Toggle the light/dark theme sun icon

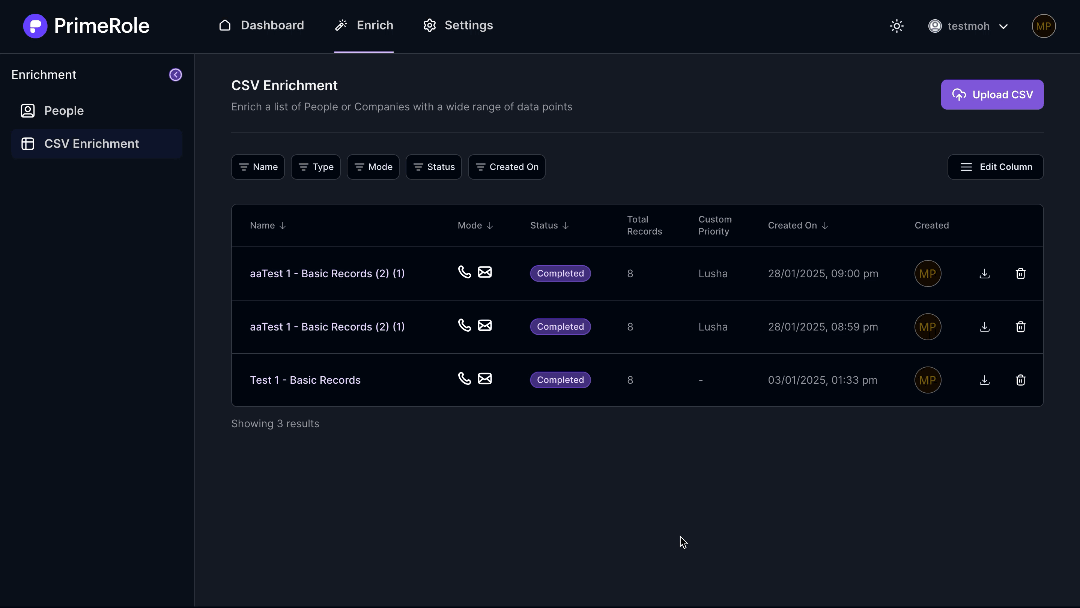point(896,26)
